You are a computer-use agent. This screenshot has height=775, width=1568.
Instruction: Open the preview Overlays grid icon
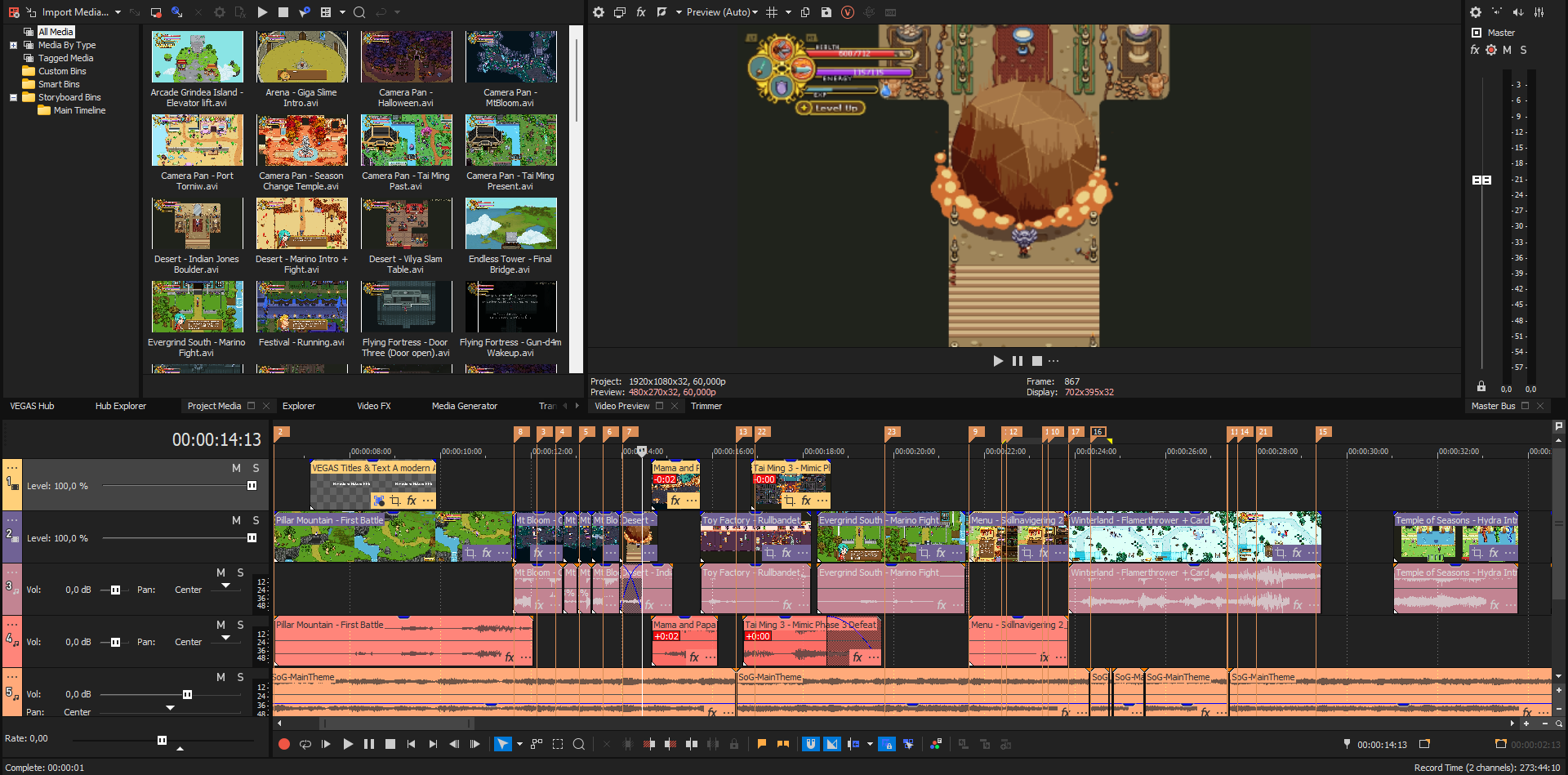772,12
